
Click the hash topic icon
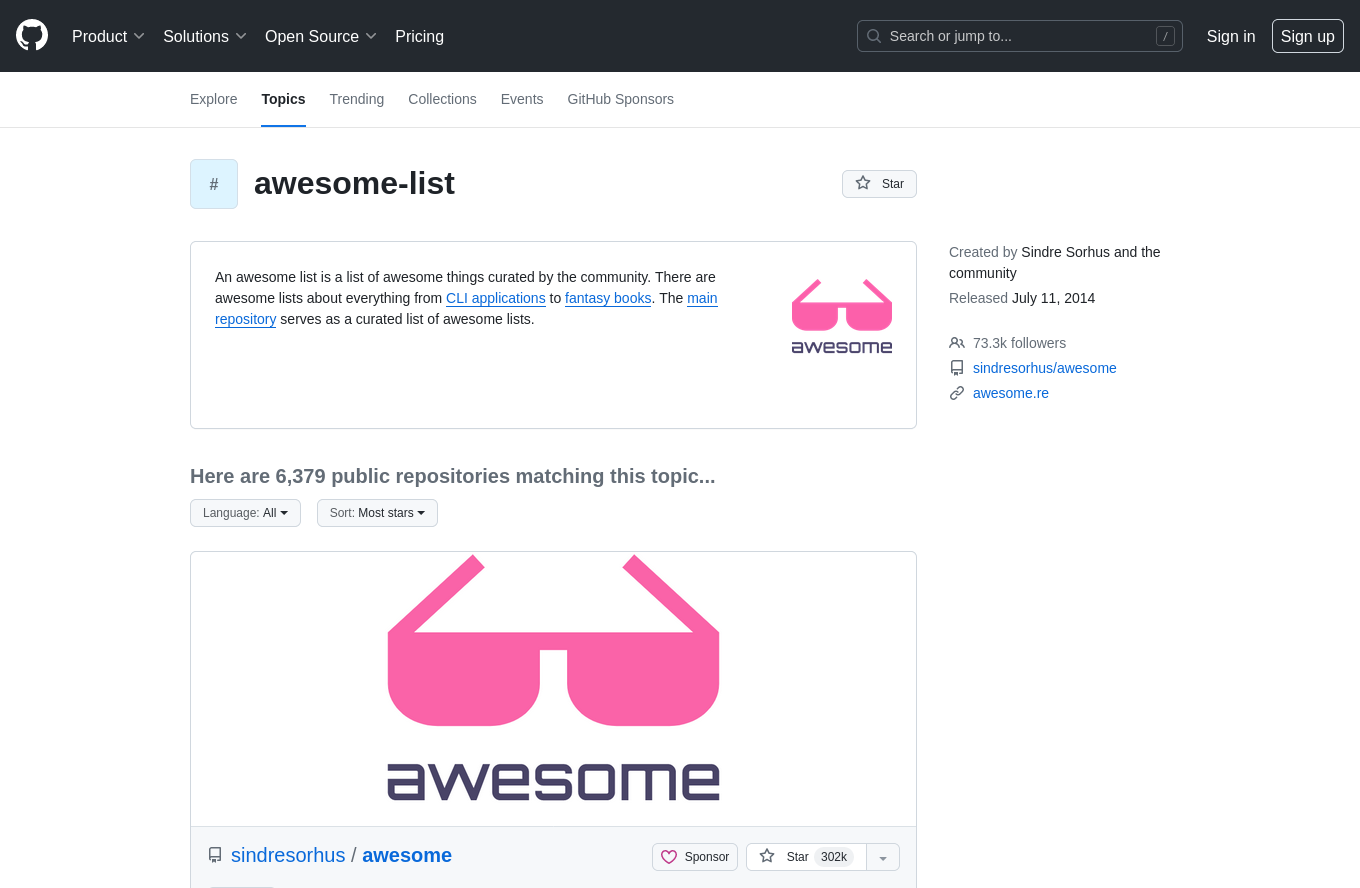tap(214, 184)
